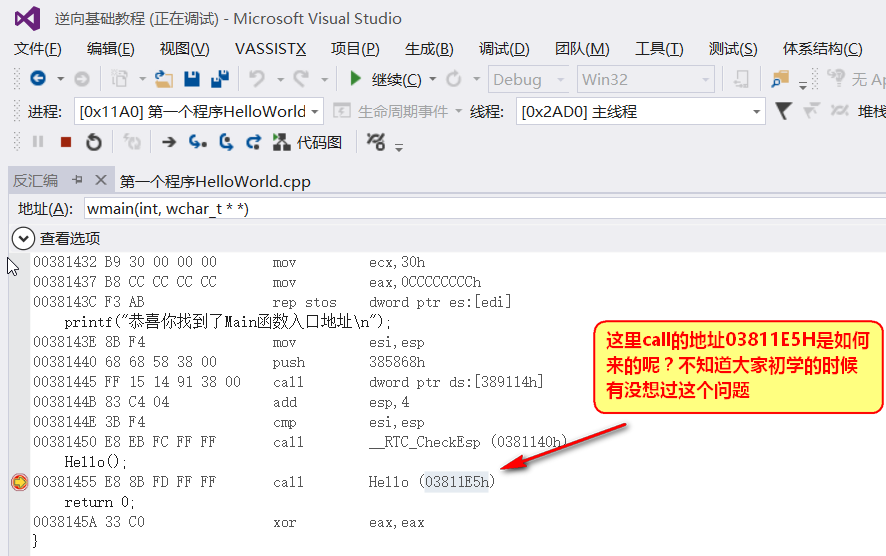Click the New Project toolbar icon
The image size is (886, 556).
(x=119, y=79)
